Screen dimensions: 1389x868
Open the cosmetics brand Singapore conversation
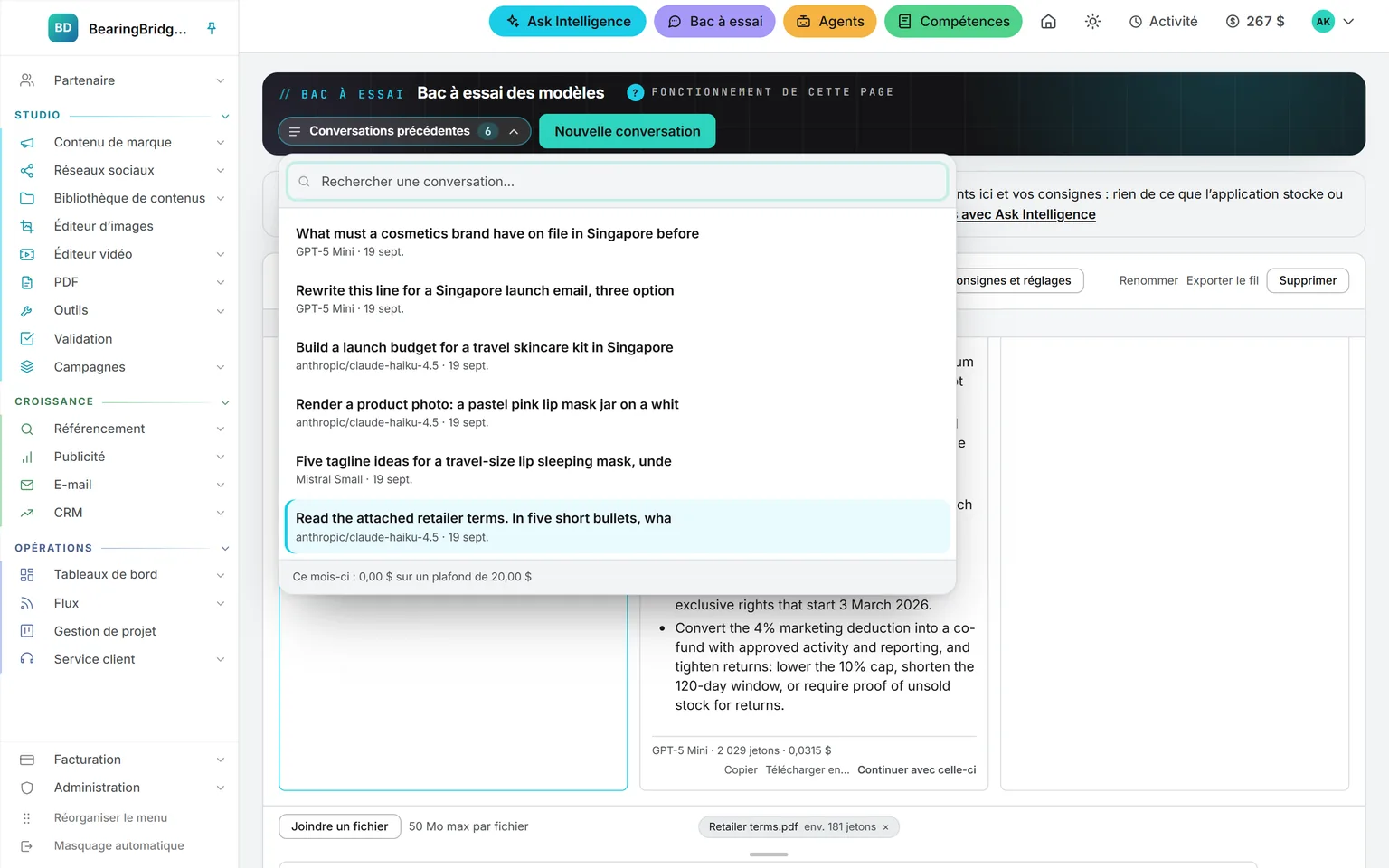point(618,242)
